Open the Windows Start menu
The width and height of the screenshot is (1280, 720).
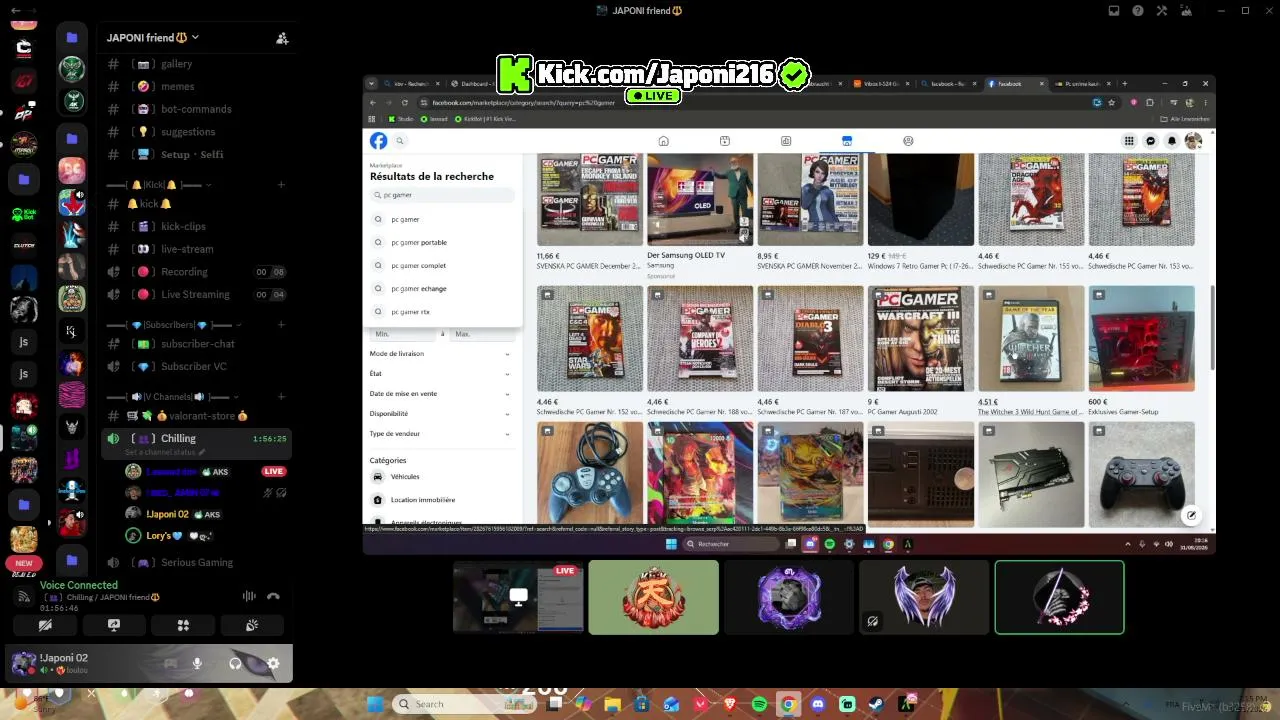click(375, 704)
